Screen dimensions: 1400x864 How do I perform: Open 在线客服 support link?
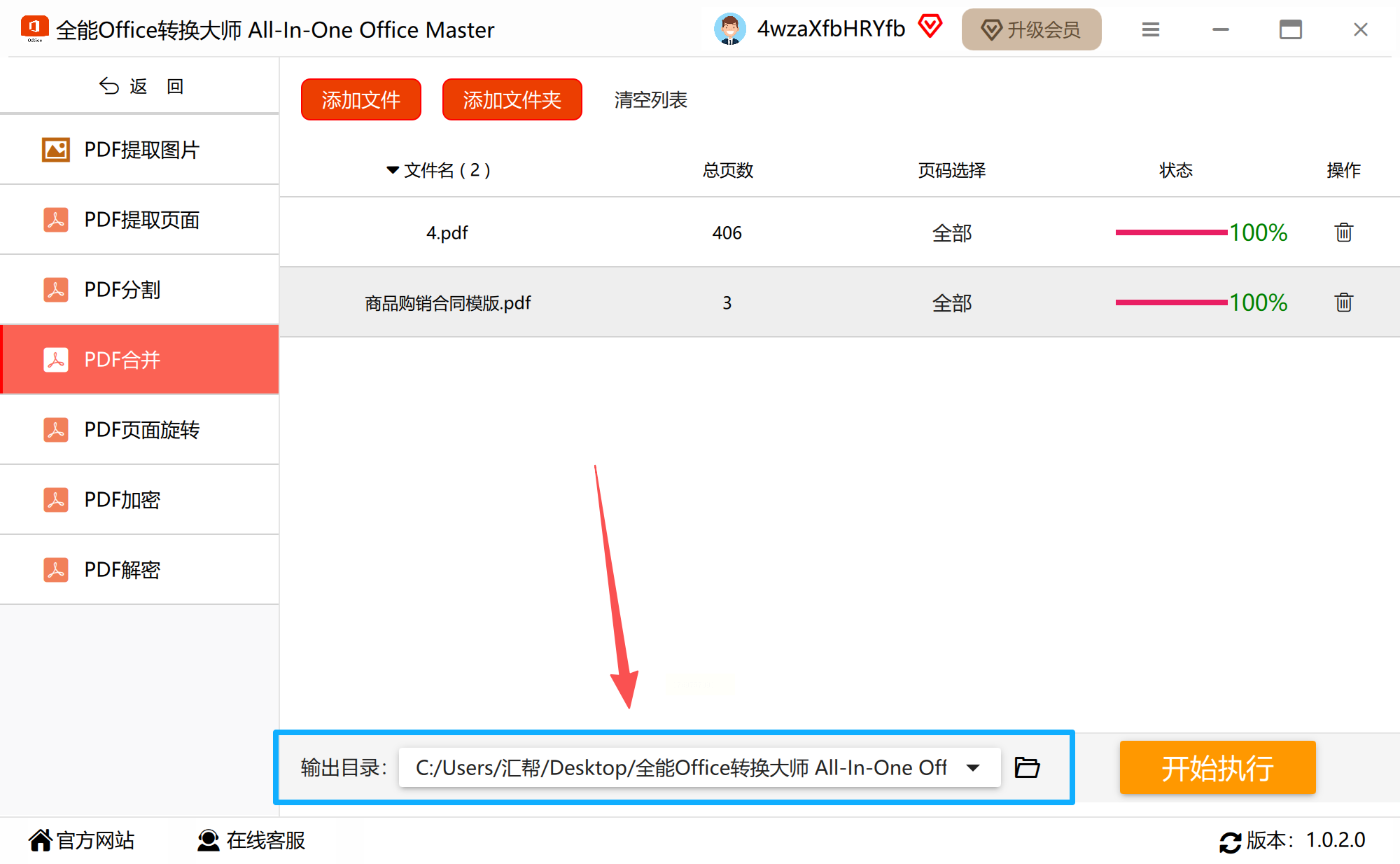coord(252,840)
